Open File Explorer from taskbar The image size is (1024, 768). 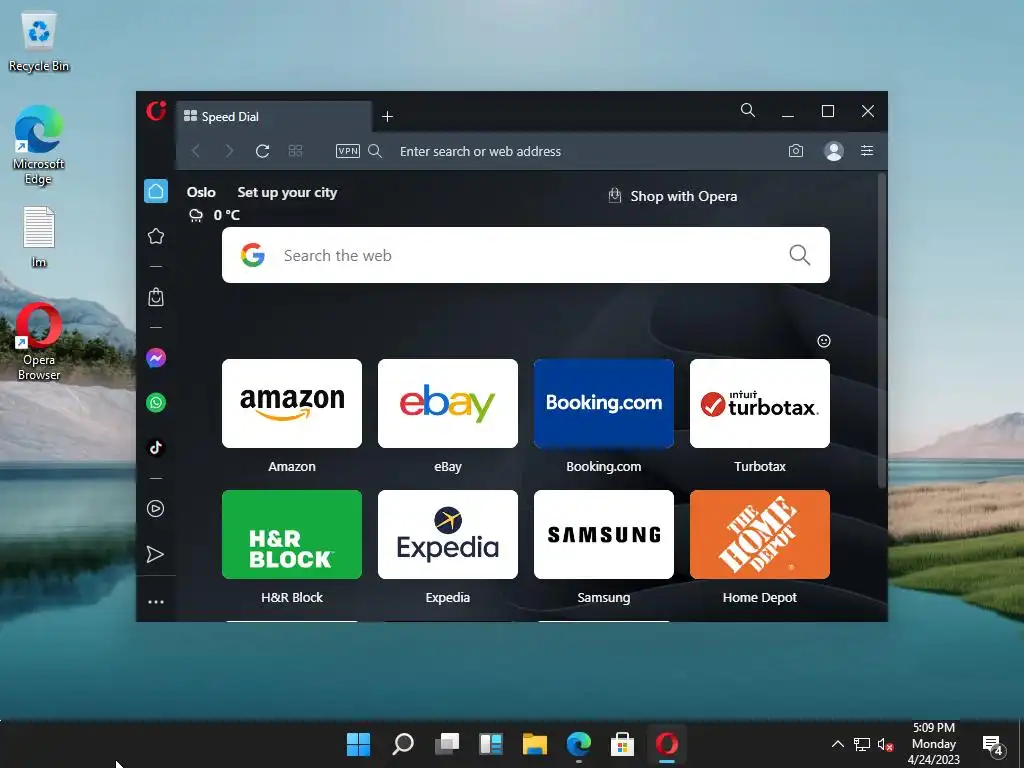point(535,744)
